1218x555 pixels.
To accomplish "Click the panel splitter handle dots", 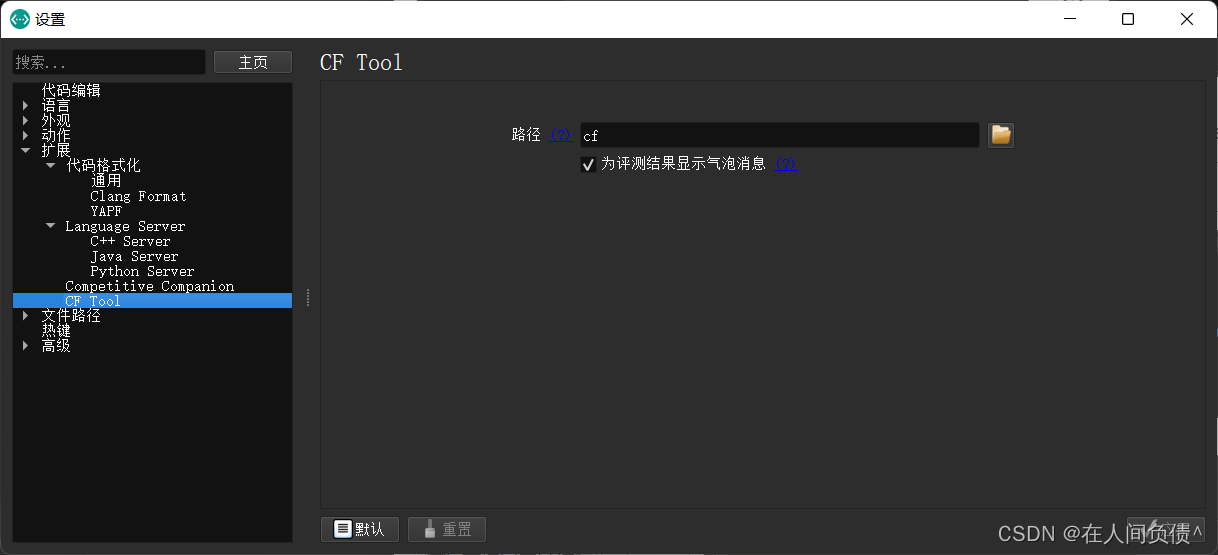I will (x=307, y=297).
